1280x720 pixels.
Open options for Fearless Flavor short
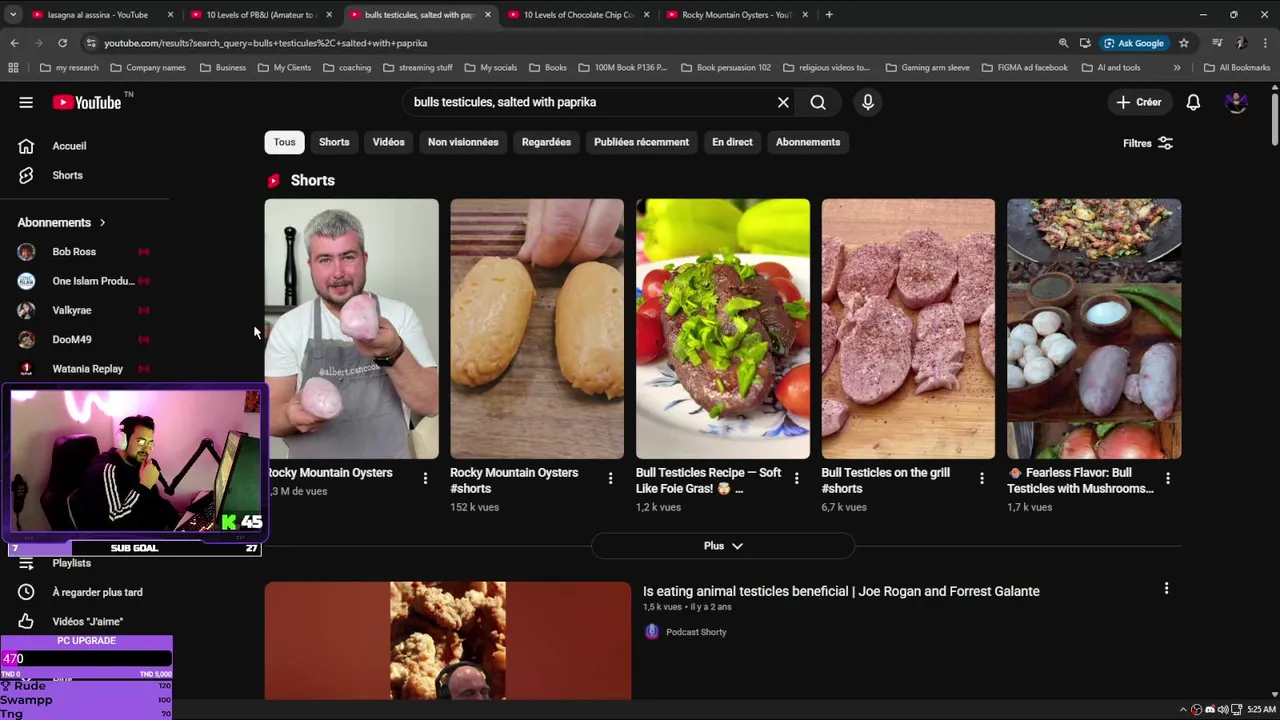click(1167, 479)
